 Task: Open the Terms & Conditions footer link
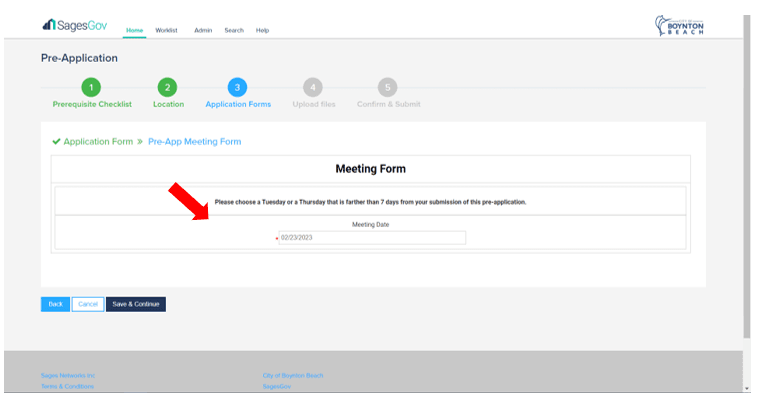pyautogui.click(x=67, y=386)
